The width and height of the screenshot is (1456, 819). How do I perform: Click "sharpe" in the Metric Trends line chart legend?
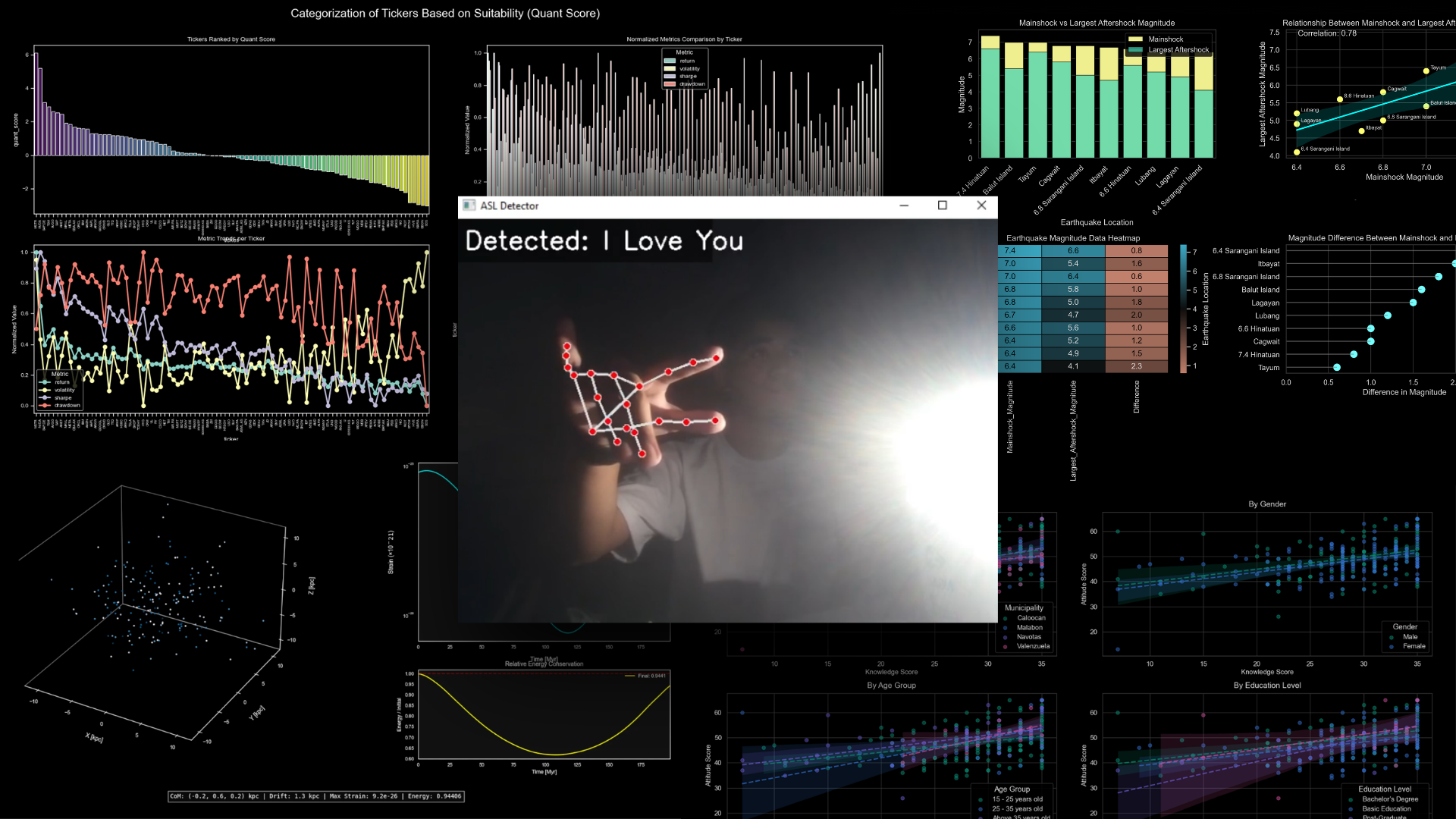point(63,397)
